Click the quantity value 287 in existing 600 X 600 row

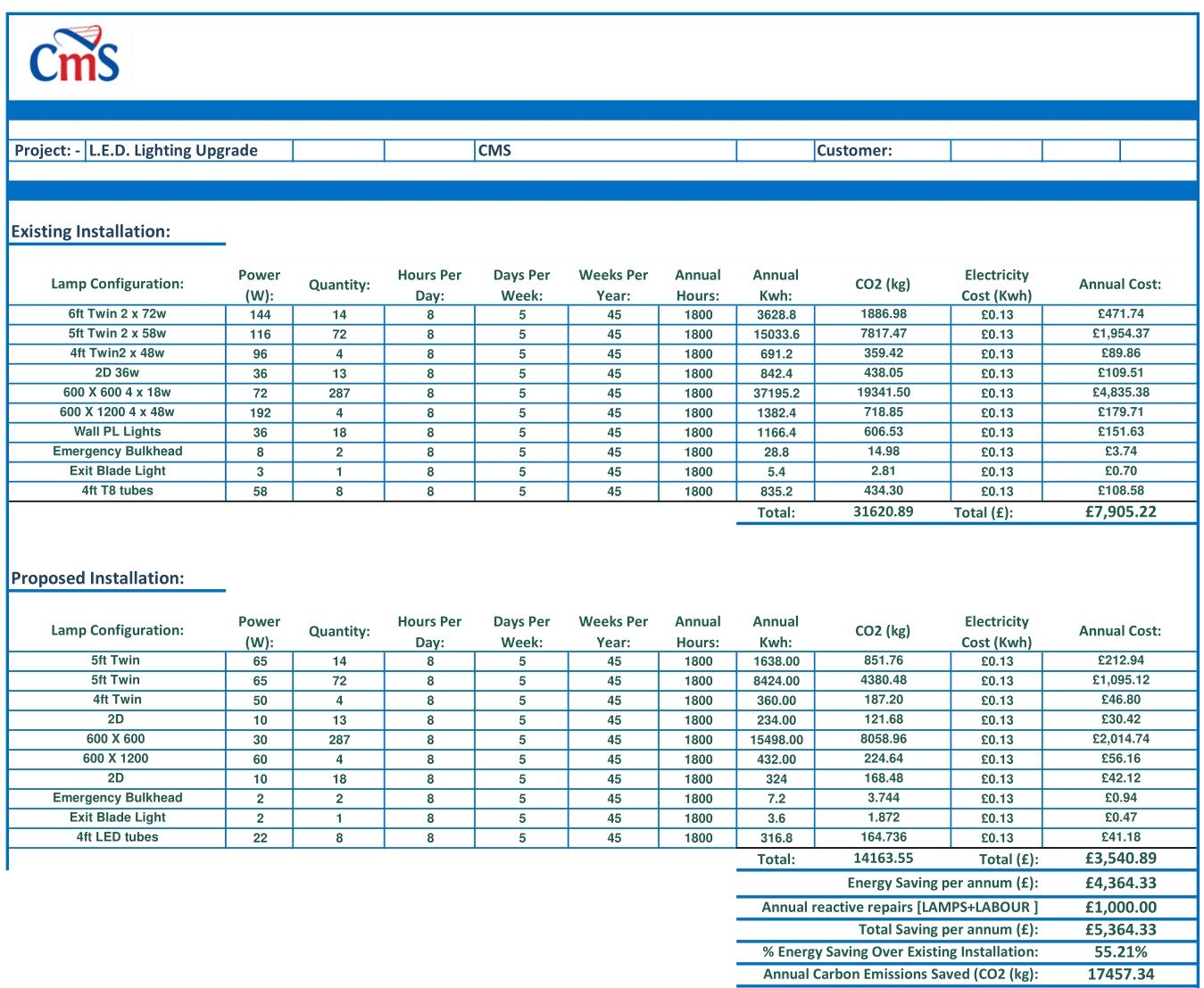[x=339, y=393]
